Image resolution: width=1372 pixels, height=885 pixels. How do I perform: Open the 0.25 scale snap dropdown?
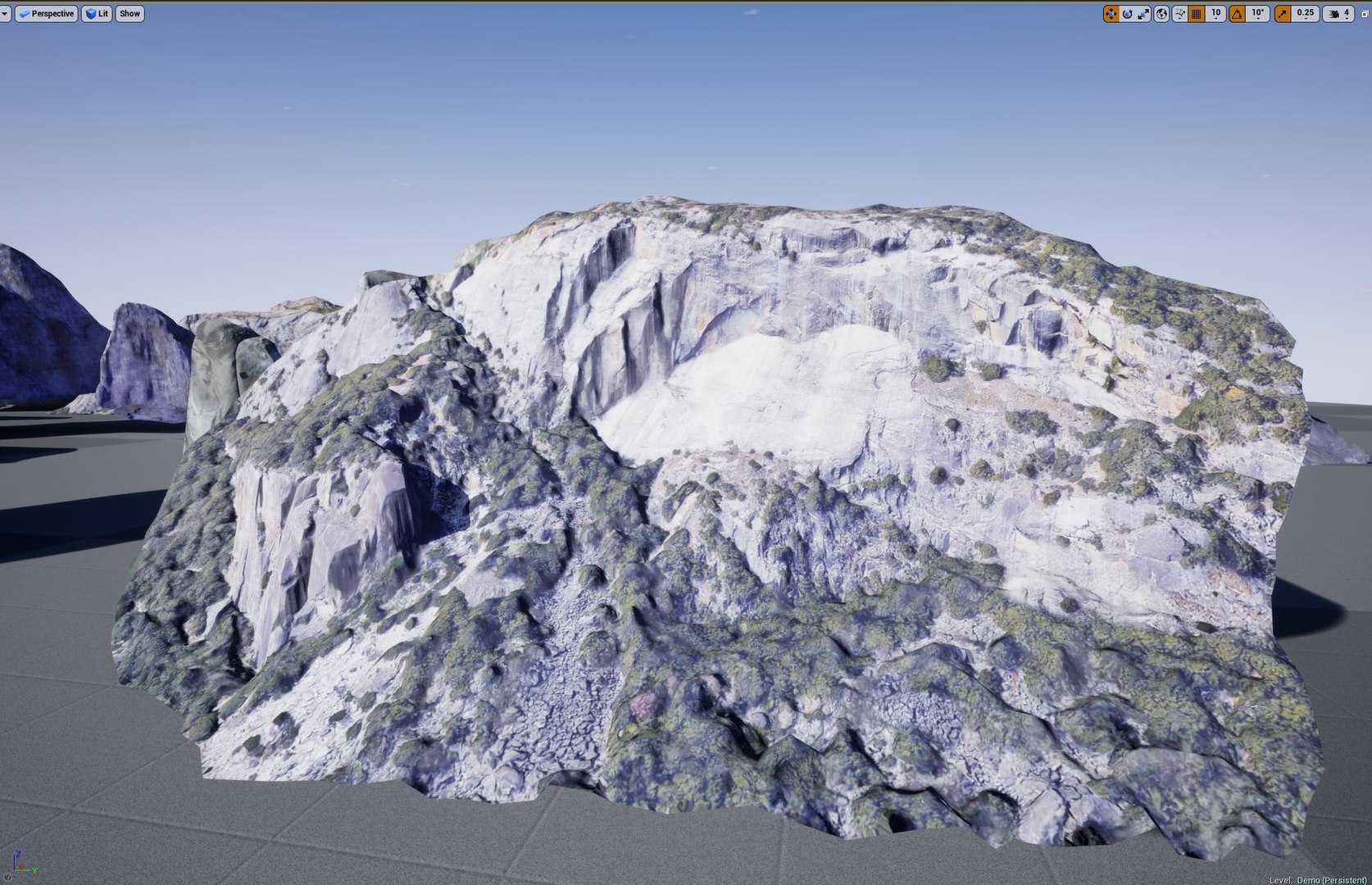[x=1305, y=13]
